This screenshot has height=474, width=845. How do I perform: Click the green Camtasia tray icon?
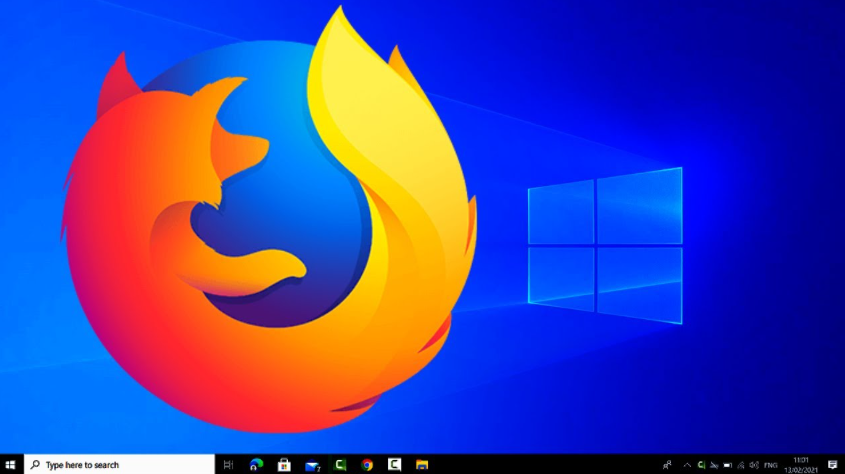[x=701, y=465]
